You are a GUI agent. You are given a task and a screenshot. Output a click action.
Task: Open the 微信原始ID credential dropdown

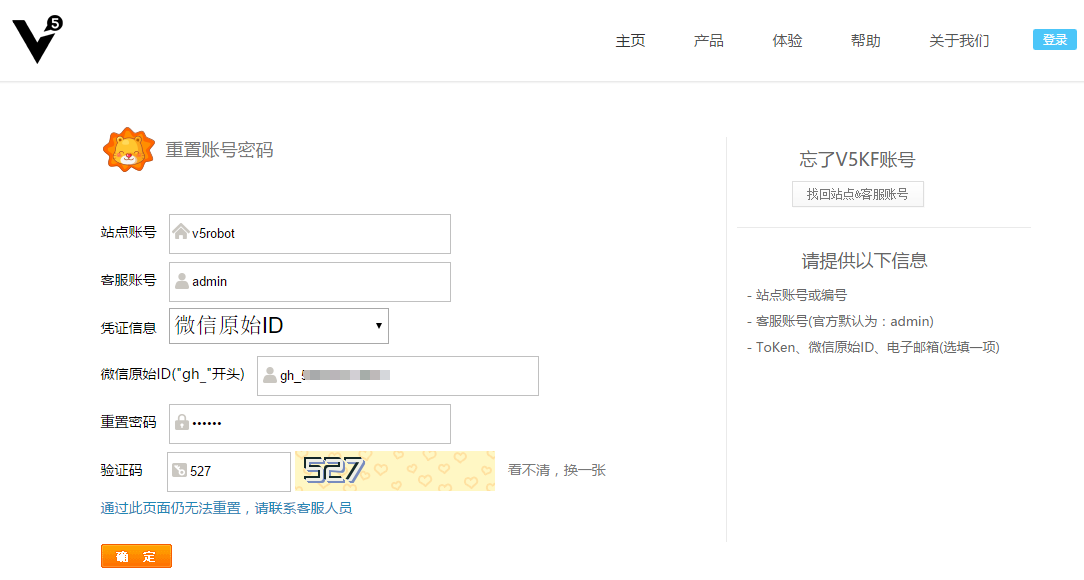point(279,326)
